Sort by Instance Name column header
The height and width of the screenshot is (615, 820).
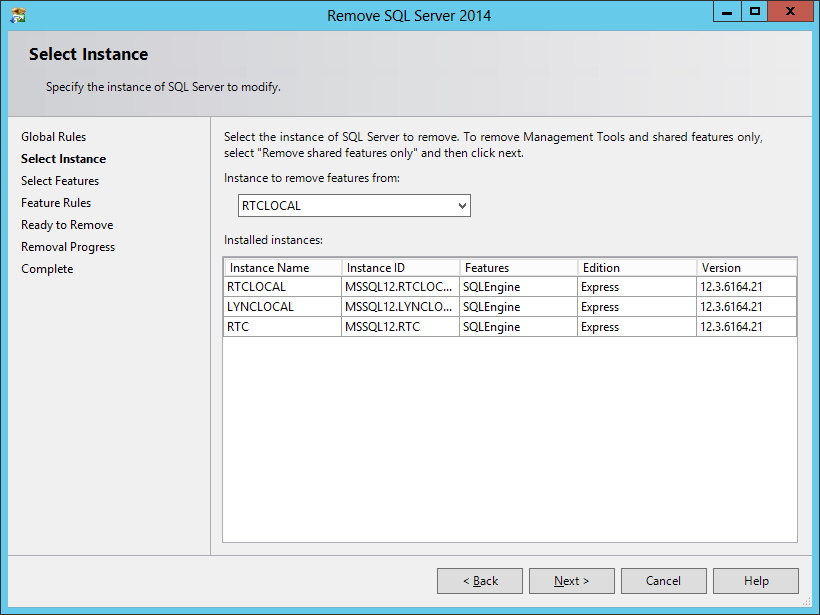point(282,268)
